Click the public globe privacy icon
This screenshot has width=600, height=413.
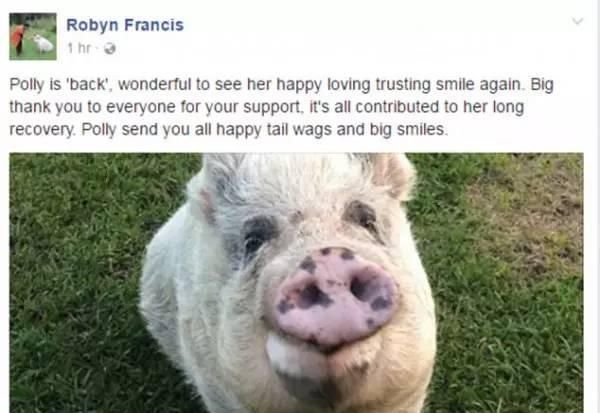point(110,49)
